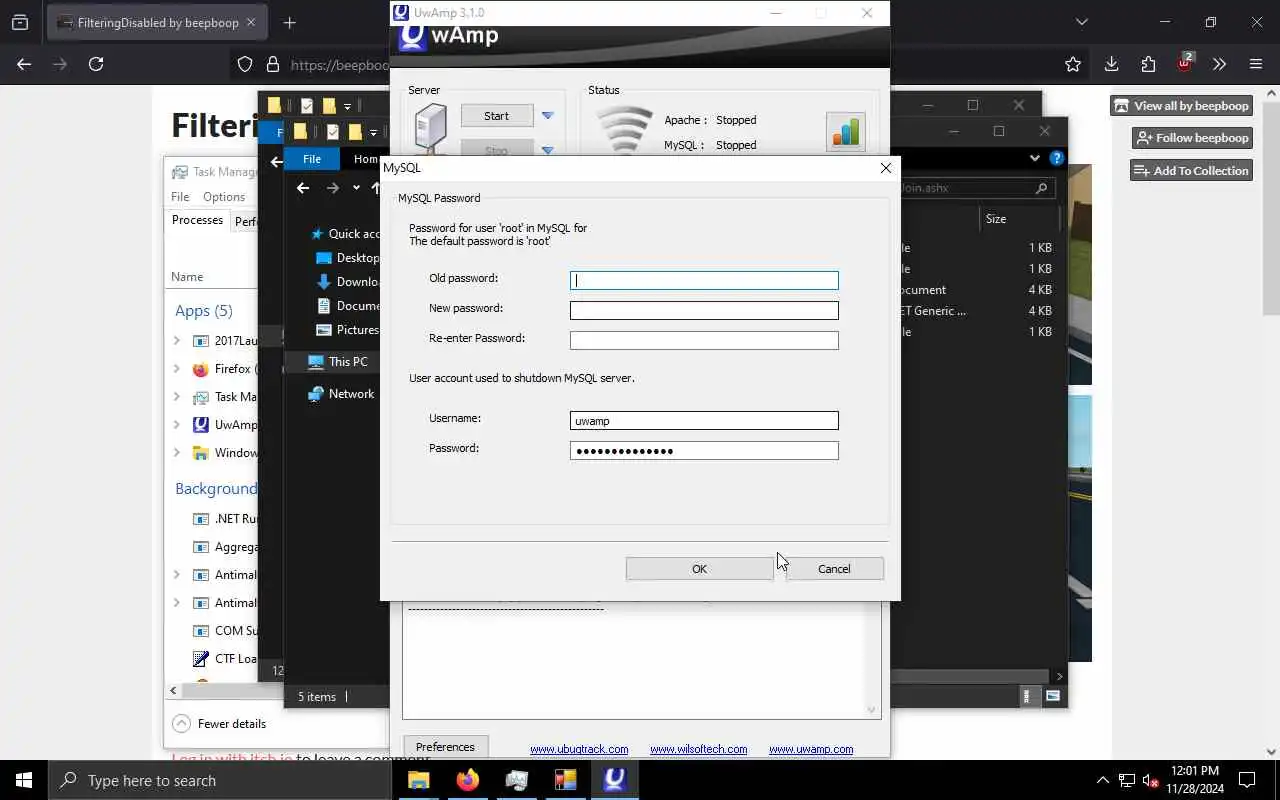Click the Username field containing uwamp

point(704,421)
